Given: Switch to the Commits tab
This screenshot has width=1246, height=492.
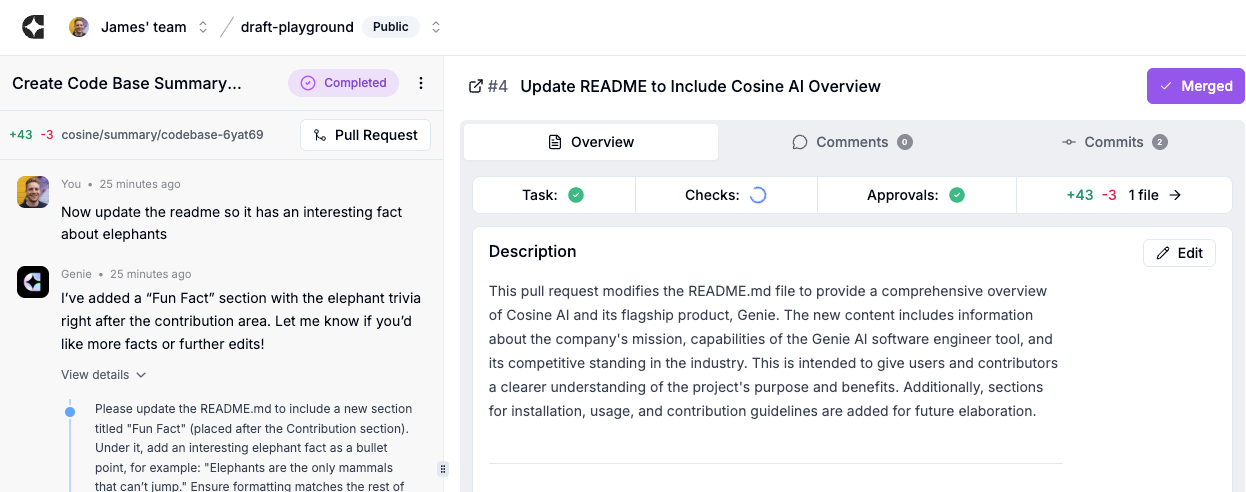Looking at the screenshot, I should 1114,142.
